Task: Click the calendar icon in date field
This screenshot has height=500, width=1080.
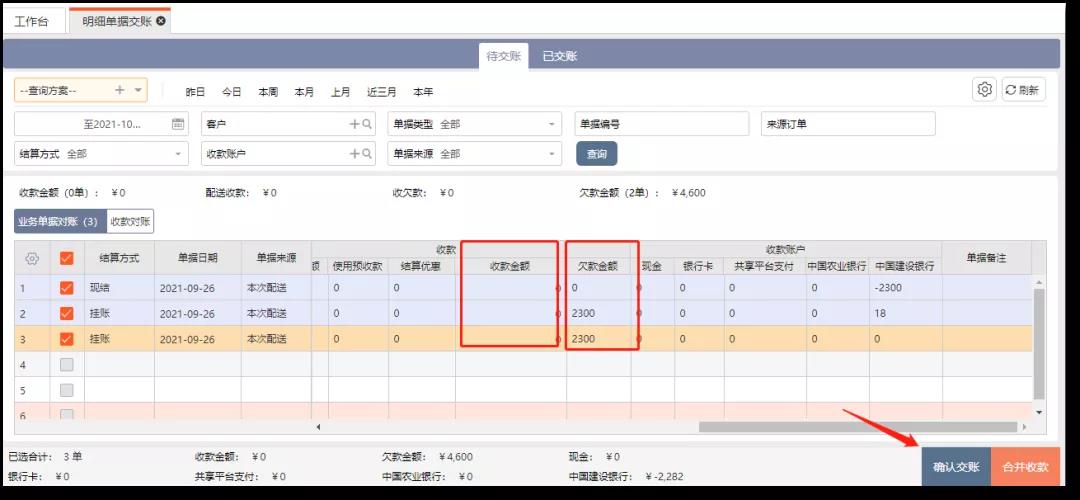Action: 178,124
